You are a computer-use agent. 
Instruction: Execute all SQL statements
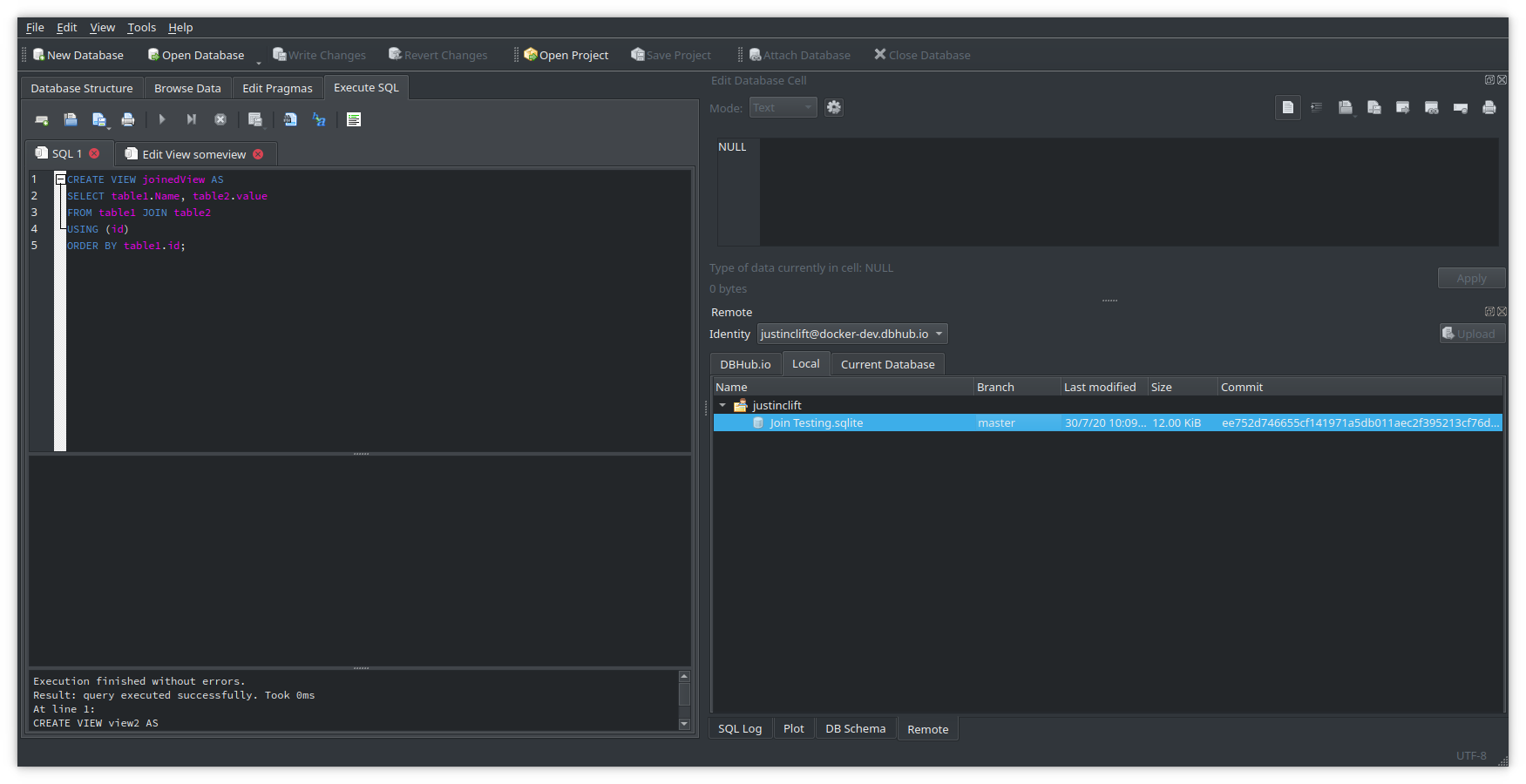162,119
